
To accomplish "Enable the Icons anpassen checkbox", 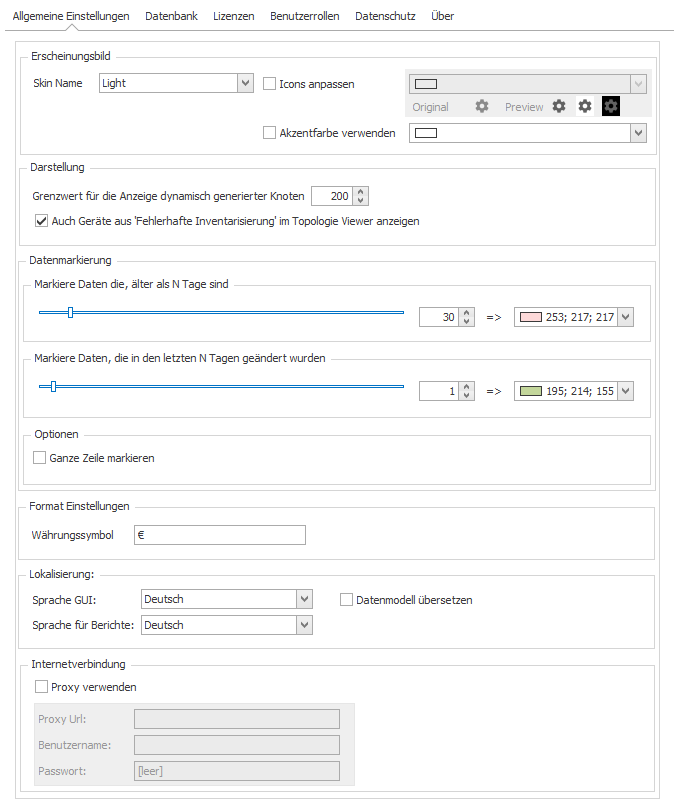I will (x=269, y=84).
